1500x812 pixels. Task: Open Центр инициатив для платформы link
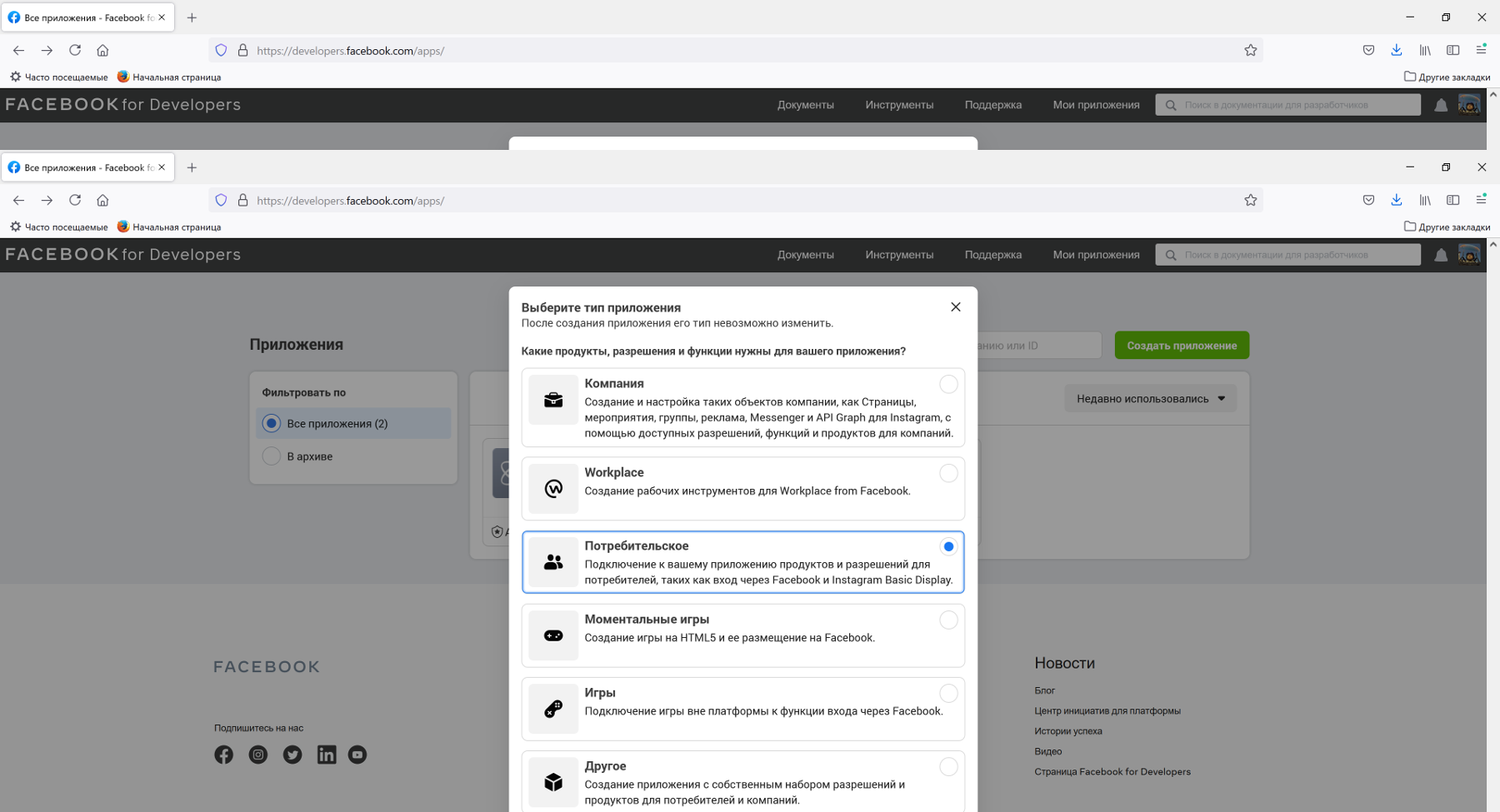point(1107,711)
